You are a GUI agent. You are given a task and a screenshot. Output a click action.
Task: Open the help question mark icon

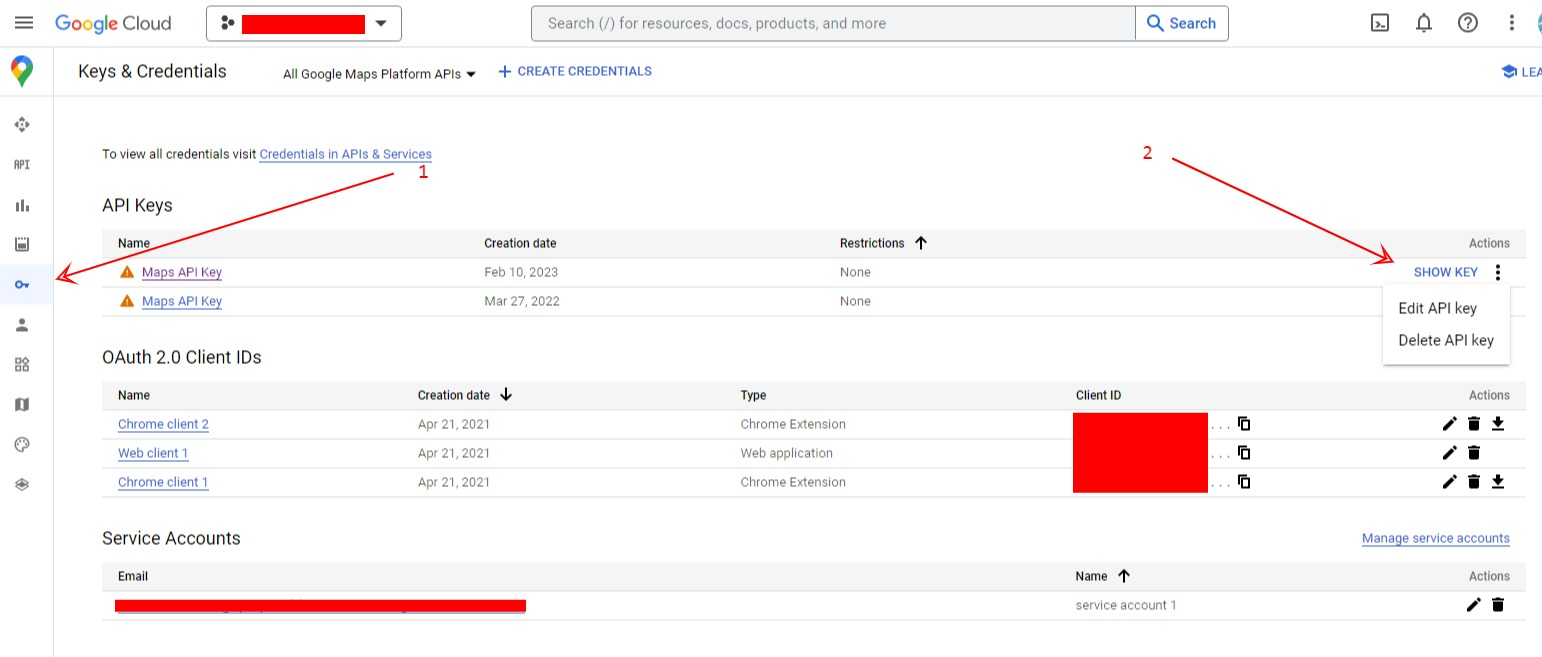click(1468, 23)
